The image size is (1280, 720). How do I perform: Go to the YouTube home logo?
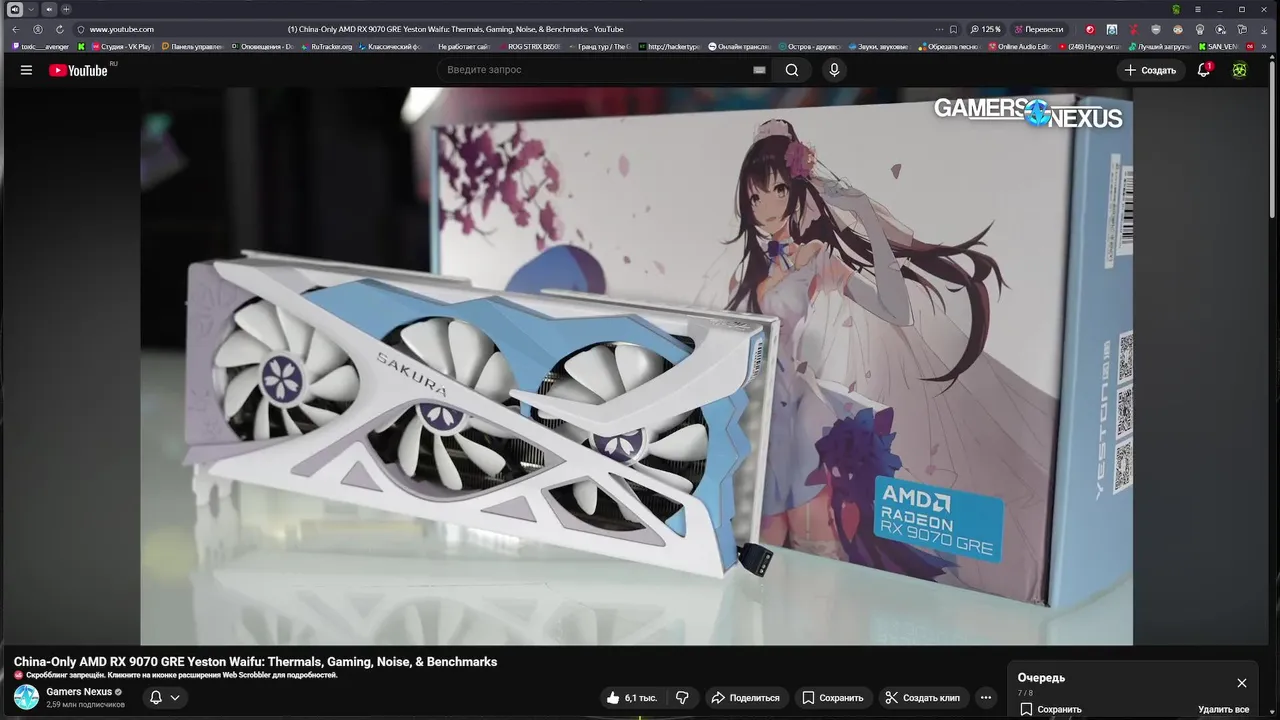[x=78, y=70]
